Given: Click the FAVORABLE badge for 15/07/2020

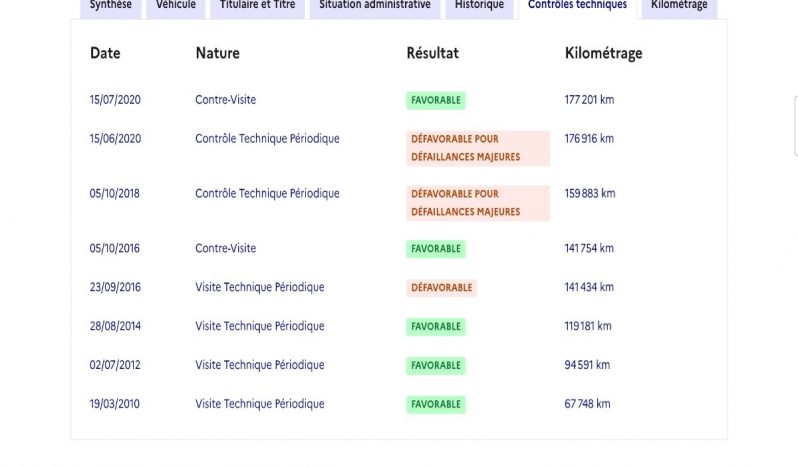Looking at the screenshot, I should tap(436, 100).
